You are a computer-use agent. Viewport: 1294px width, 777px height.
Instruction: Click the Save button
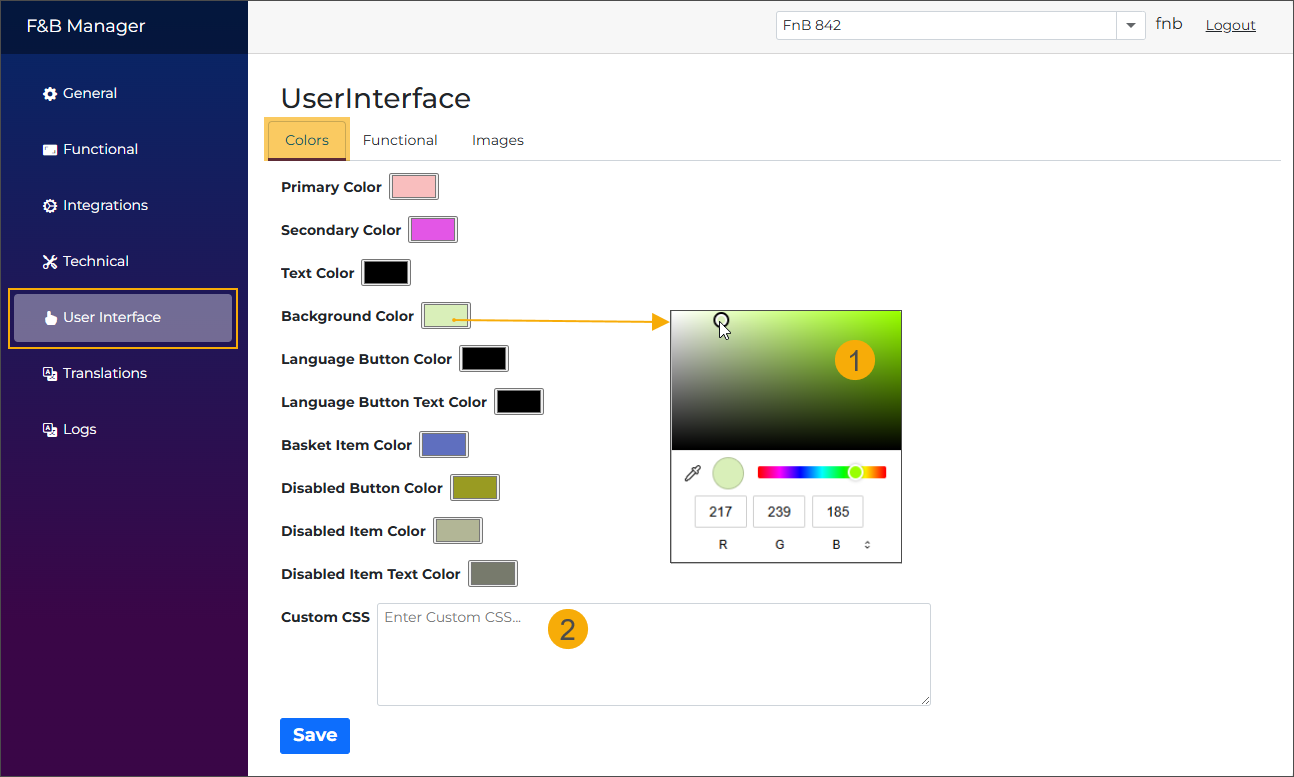tap(314, 735)
